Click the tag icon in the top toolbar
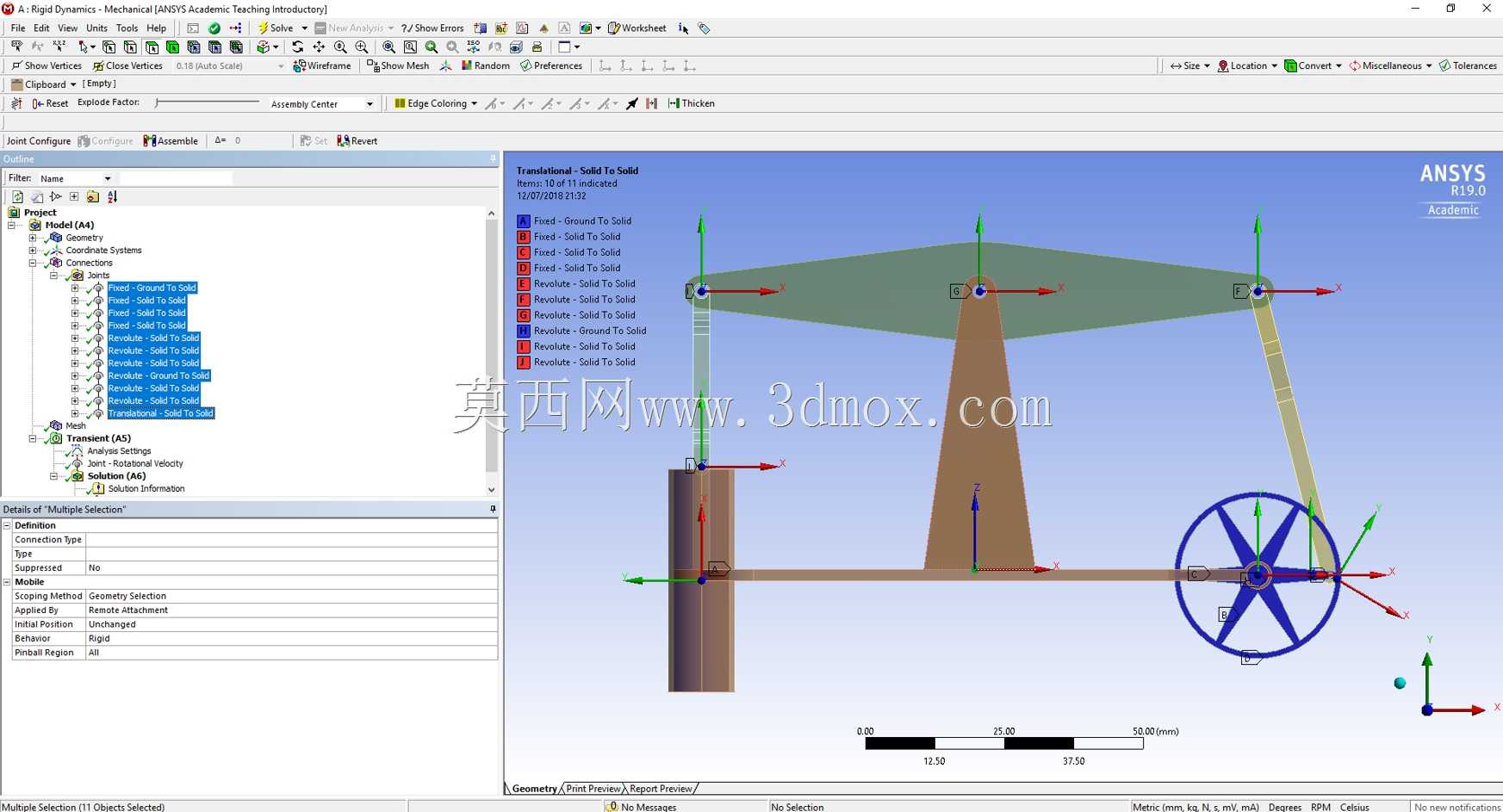Screen dimensions: 1503x812 pos(705,28)
